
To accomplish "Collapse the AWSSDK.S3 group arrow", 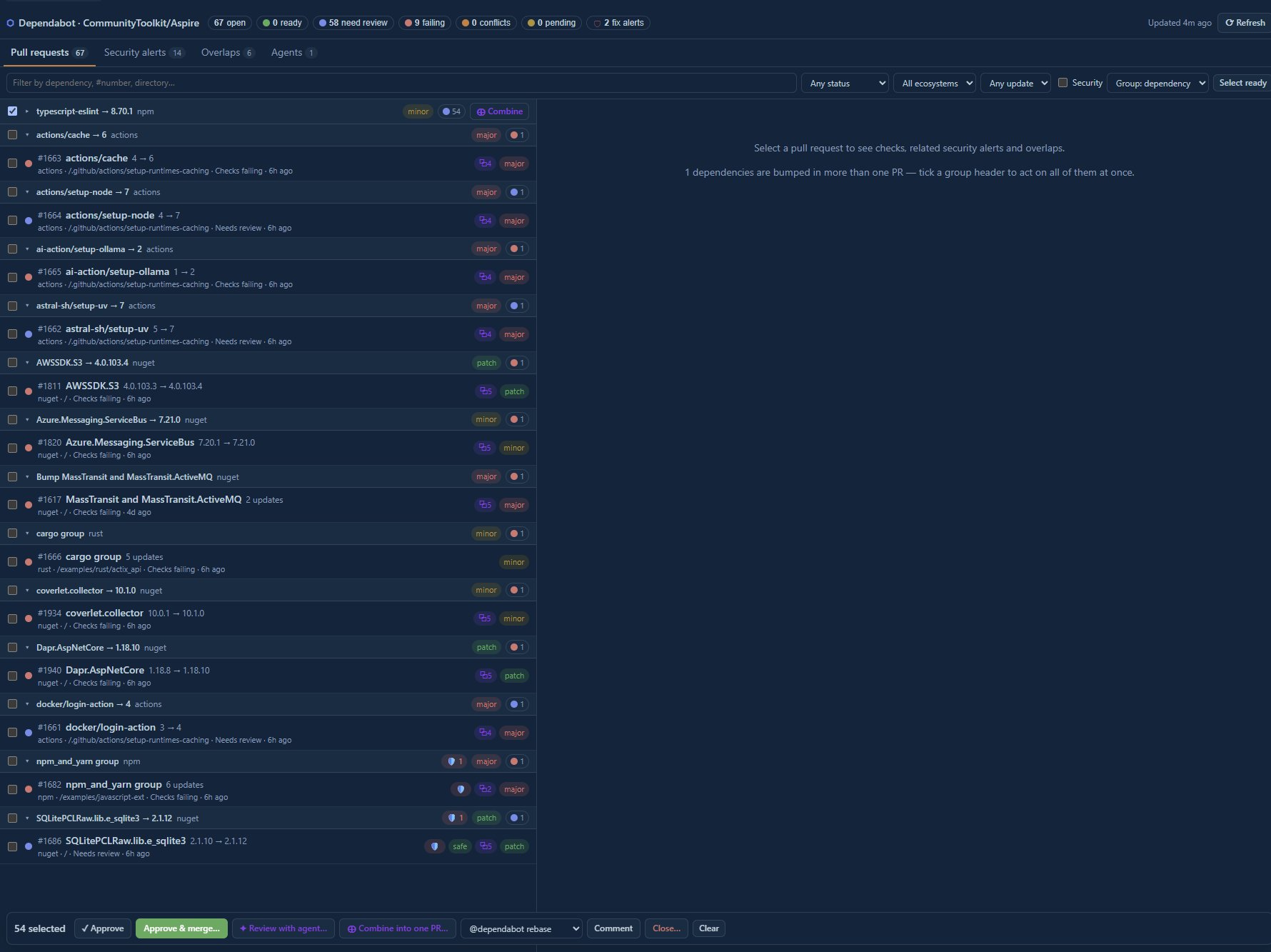I will pyautogui.click(x=27, y=363).
